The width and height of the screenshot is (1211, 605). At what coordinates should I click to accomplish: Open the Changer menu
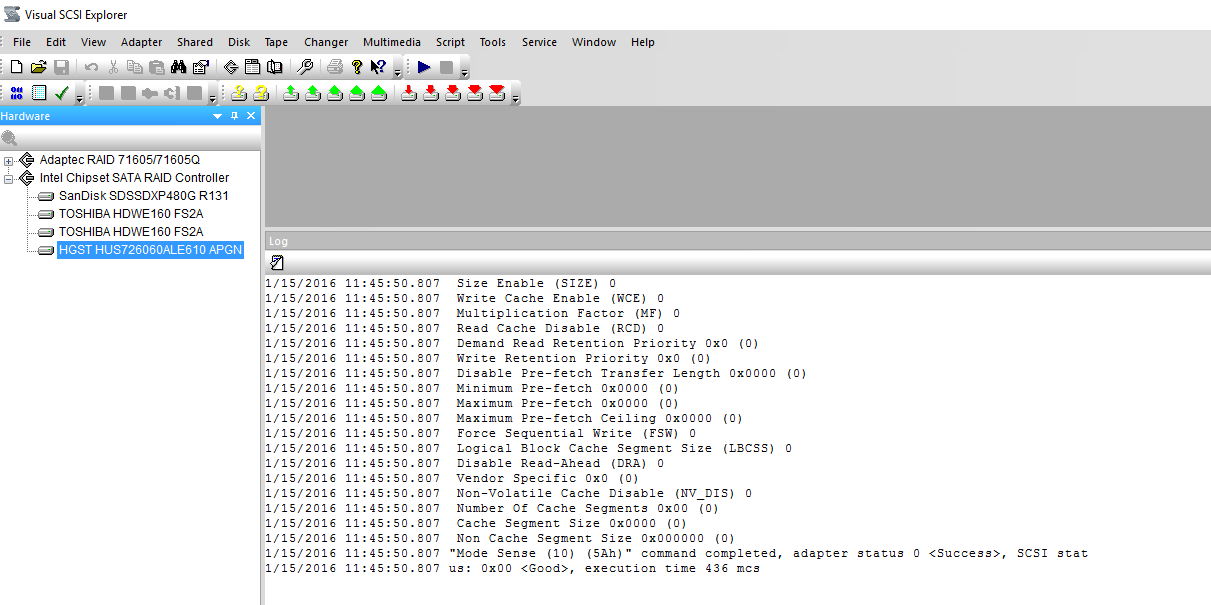[x=326, y=42]
